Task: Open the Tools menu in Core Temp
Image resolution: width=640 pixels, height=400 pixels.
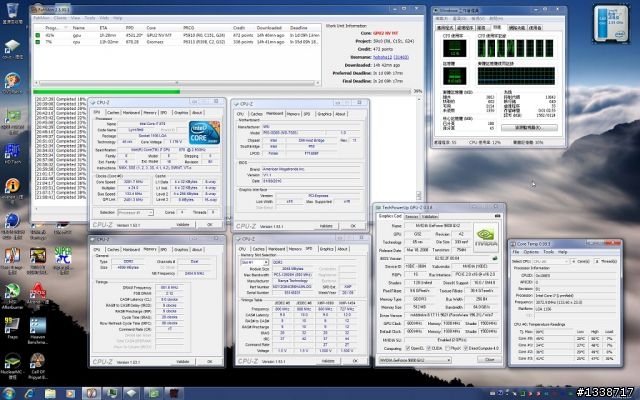Action: click(549, 252)
